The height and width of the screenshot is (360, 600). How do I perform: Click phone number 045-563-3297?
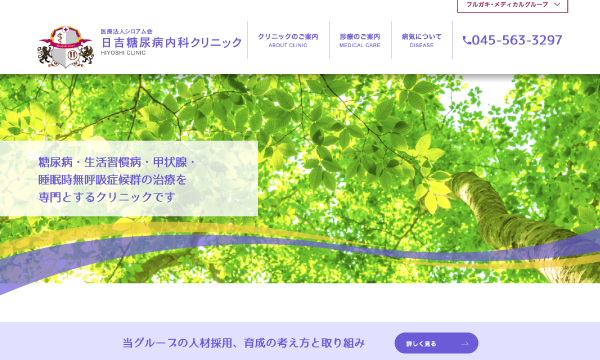click(517, 40)
